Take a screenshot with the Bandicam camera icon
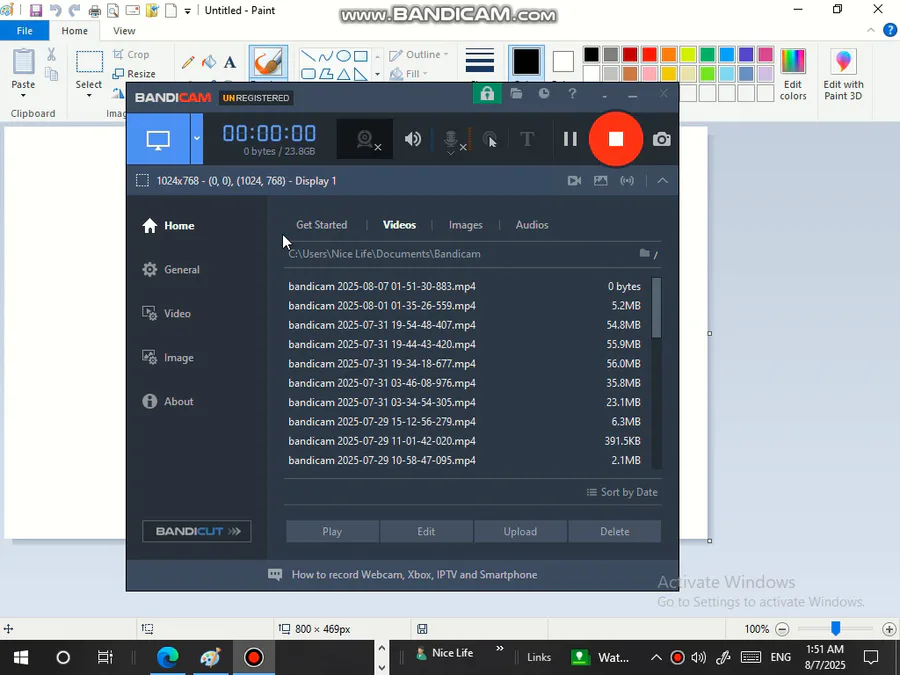900x675 pixels. coord(661,139)
